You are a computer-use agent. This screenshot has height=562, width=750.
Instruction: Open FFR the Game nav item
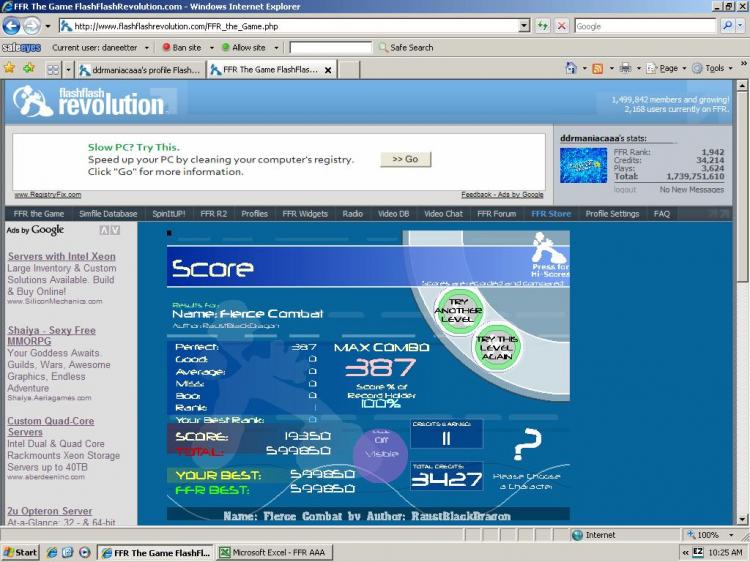[39, 214]
